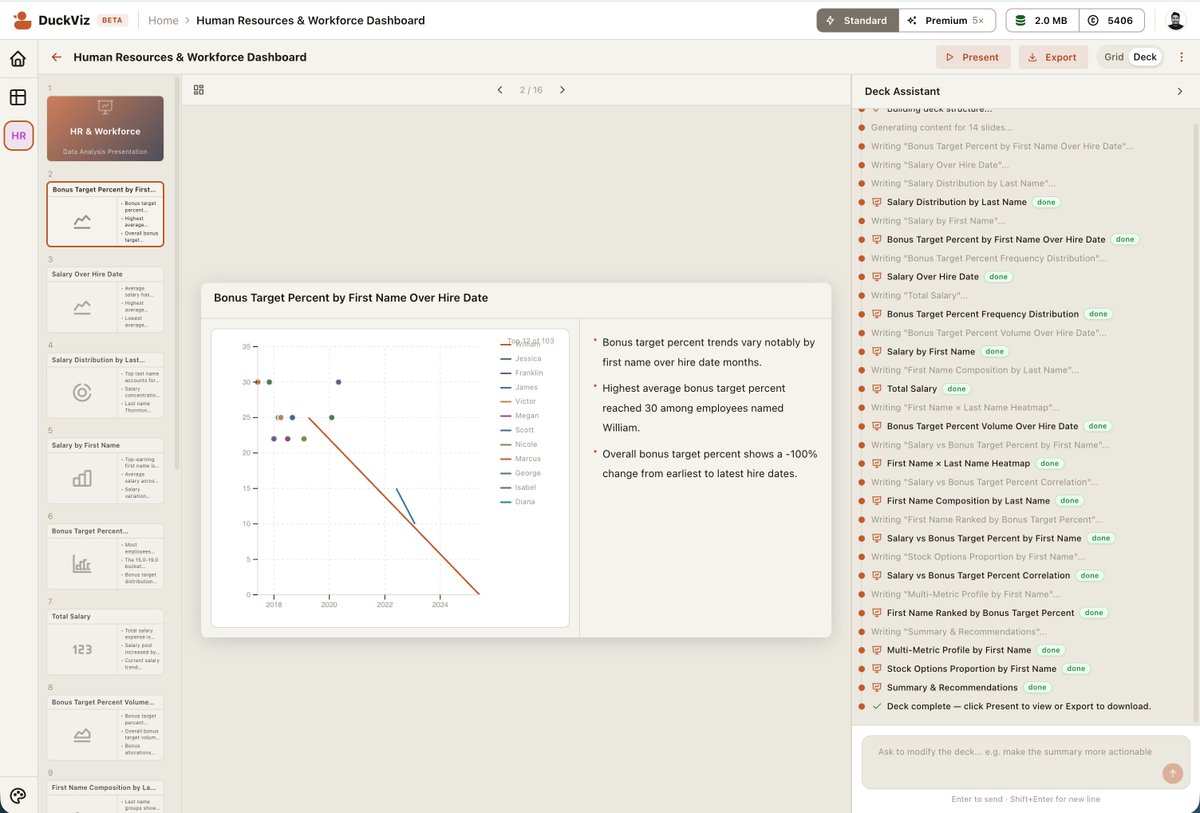
Task: Click the 'Top 12 of 103' chart label
Action: coord(530,341)
